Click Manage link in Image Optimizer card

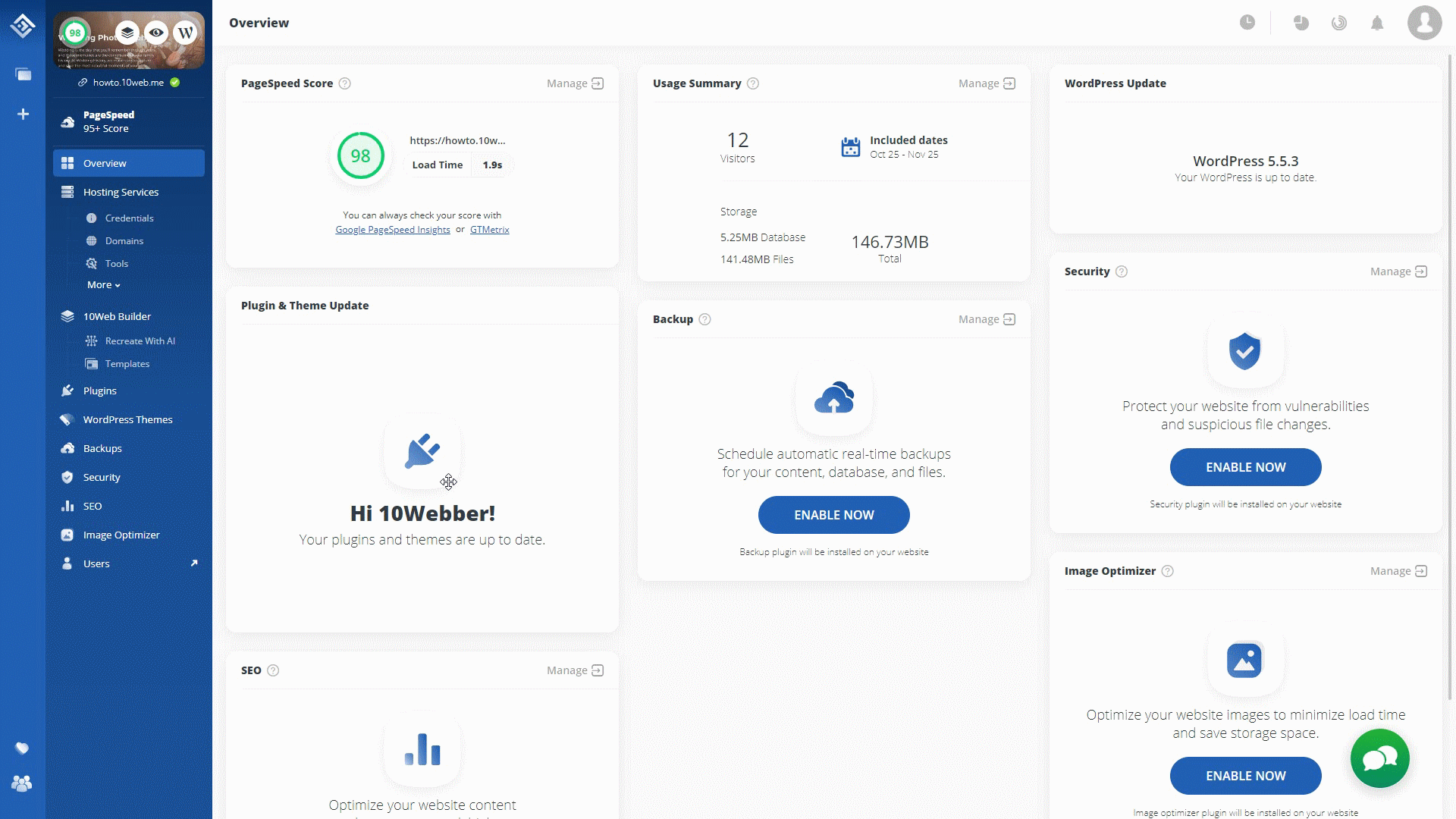pos(1398,571)
